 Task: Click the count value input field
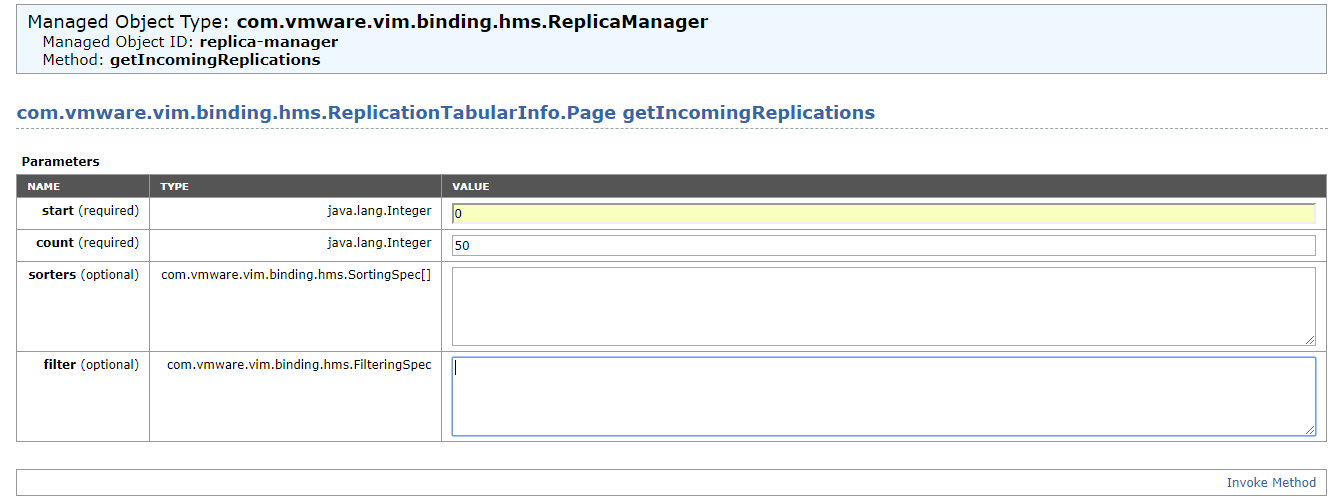883,245
